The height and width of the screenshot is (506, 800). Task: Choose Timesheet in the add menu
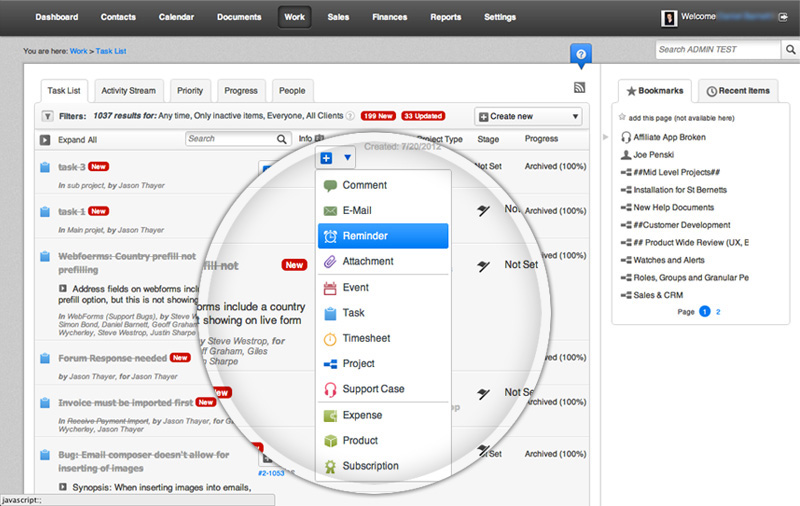(383, 338)
